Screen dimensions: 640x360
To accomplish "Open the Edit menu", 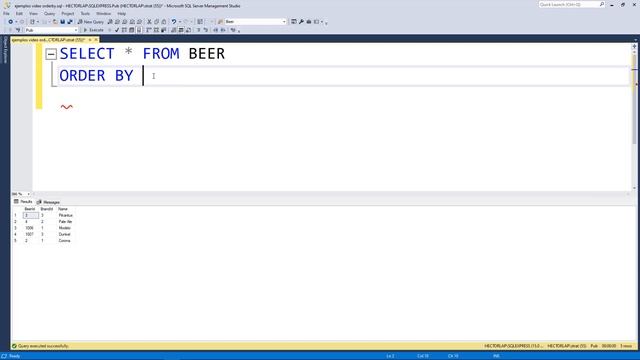I will (19, 13).
